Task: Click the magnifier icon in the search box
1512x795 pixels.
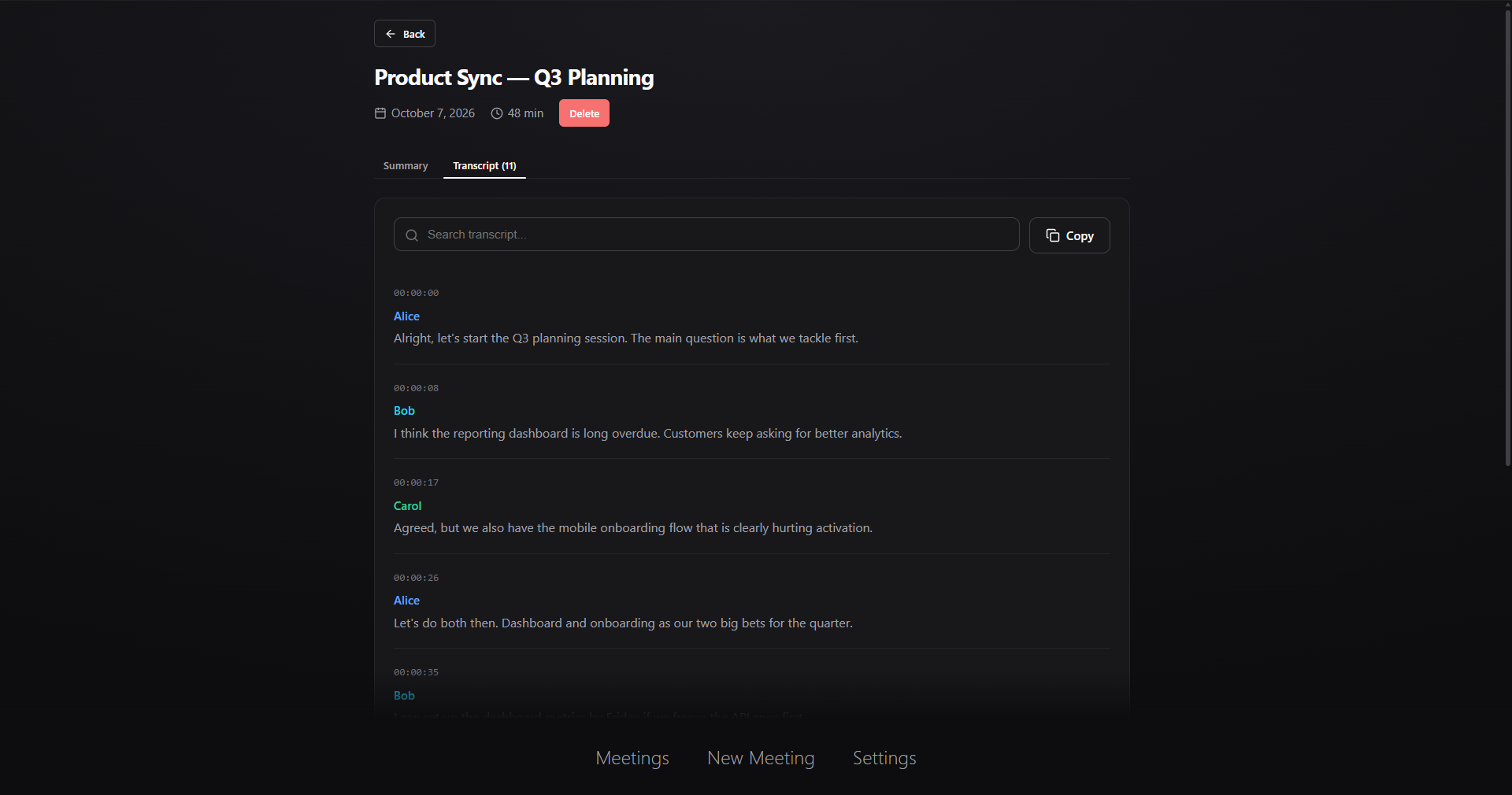Action: pos(412,235)
